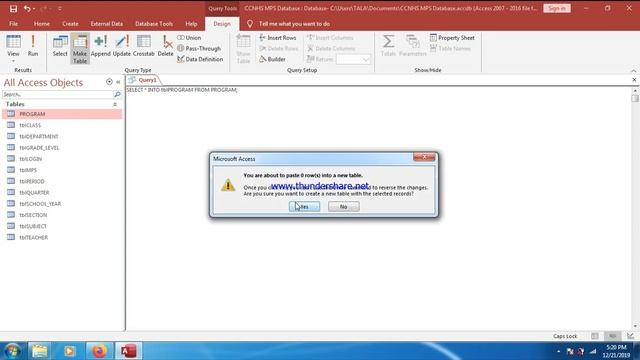Image resolution: width=640 pixels, height=360 pixels.
Task: Collapse the navigation pane with chevrons
Action: (x=118, y=82)
